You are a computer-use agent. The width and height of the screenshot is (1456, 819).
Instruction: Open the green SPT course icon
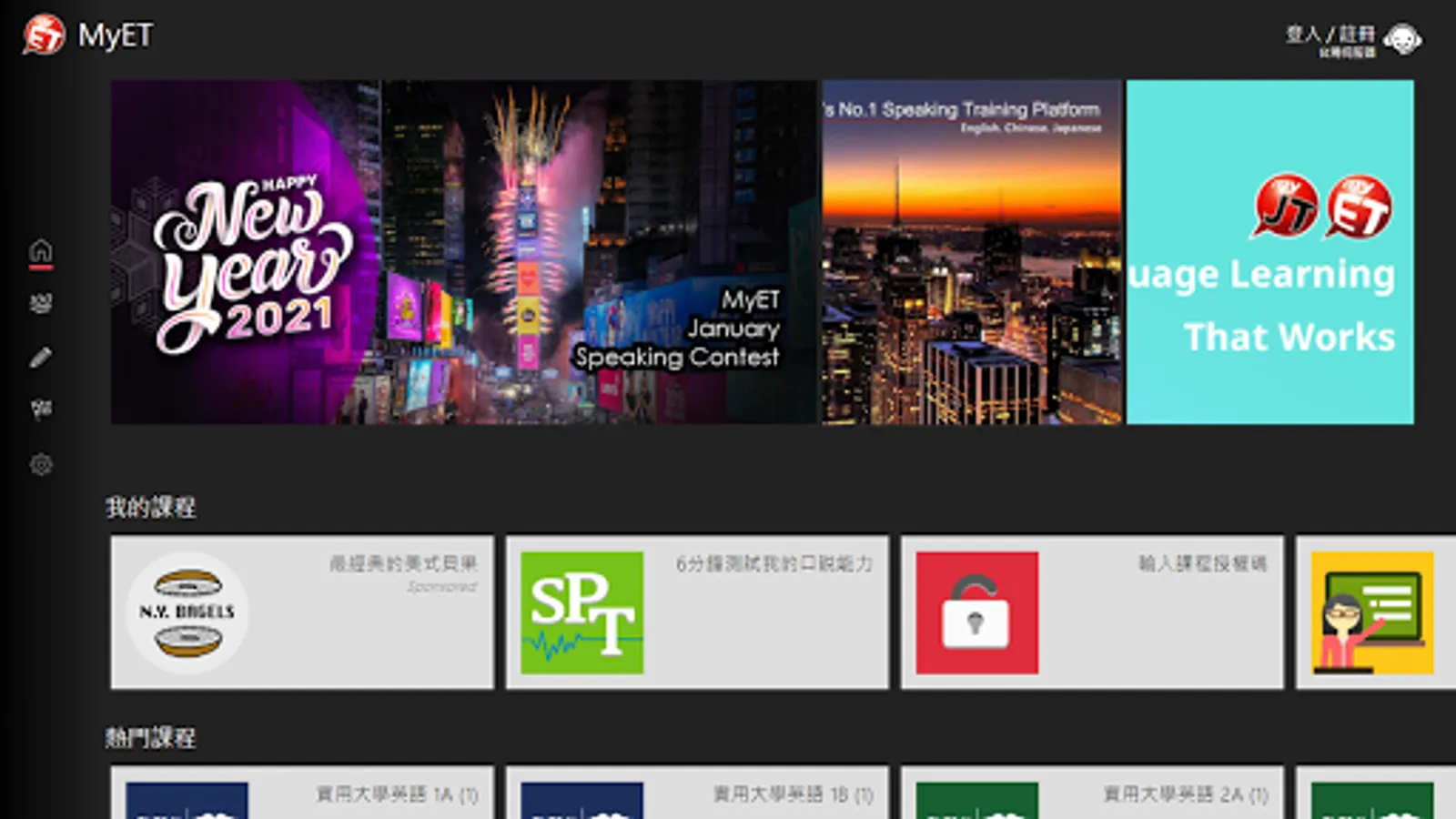[x=582, y=612]
